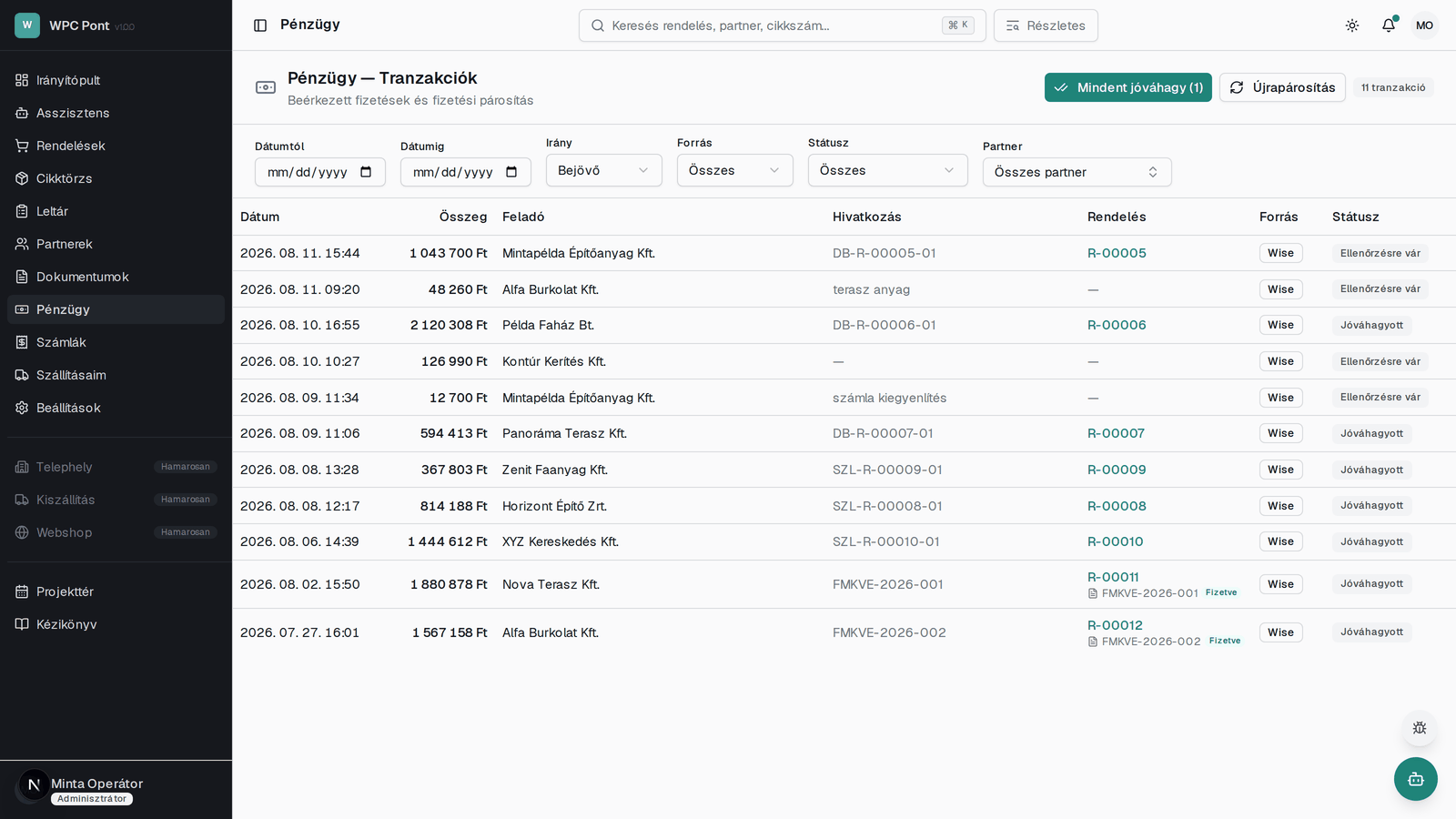Open order link R-00007

pyautogui.click(x=1116, y=433)
